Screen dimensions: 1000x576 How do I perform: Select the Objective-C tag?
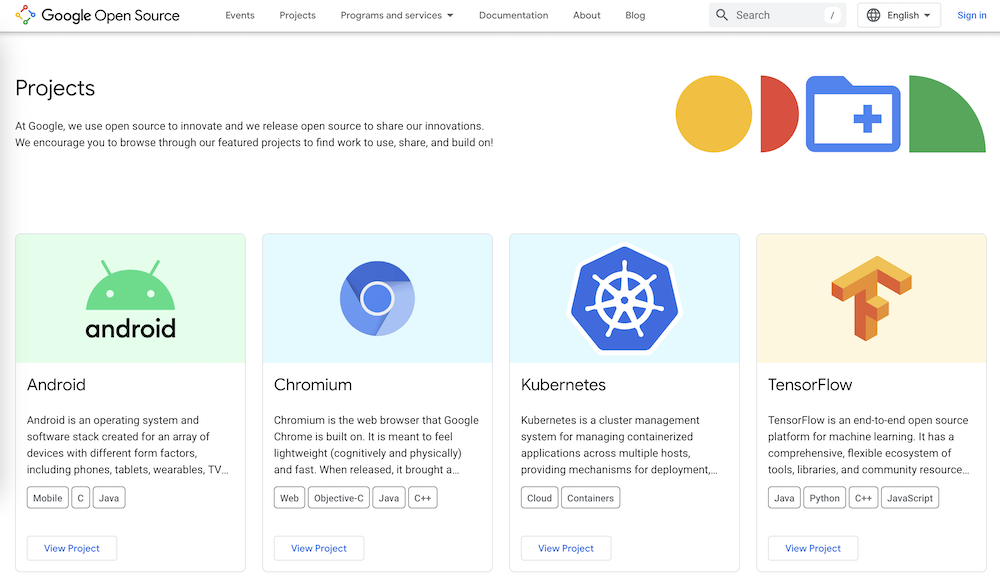[339, 498]
